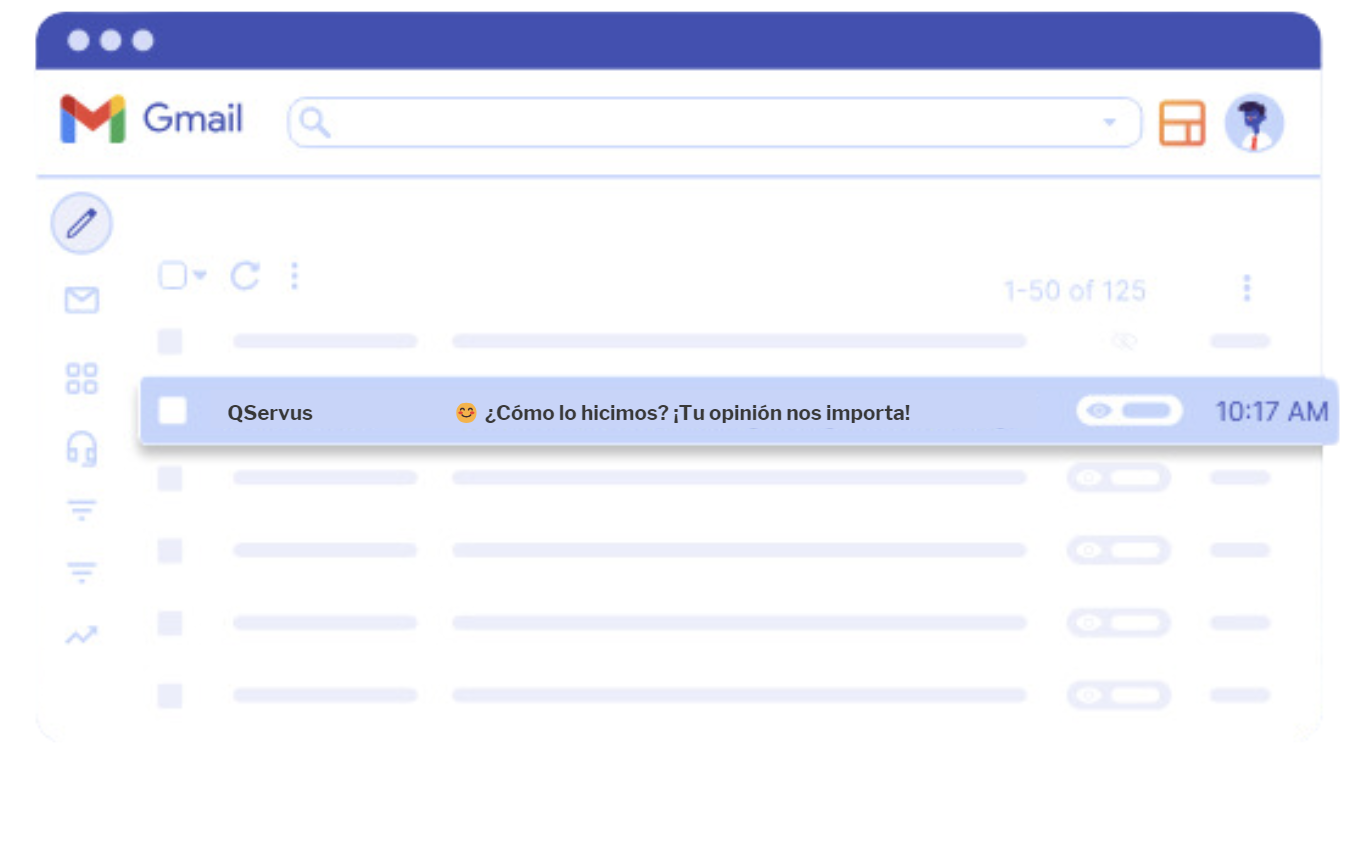Click the refresh icon in toolbar
This screenshot has width=1369, height=844.
[x=245, y=276]
